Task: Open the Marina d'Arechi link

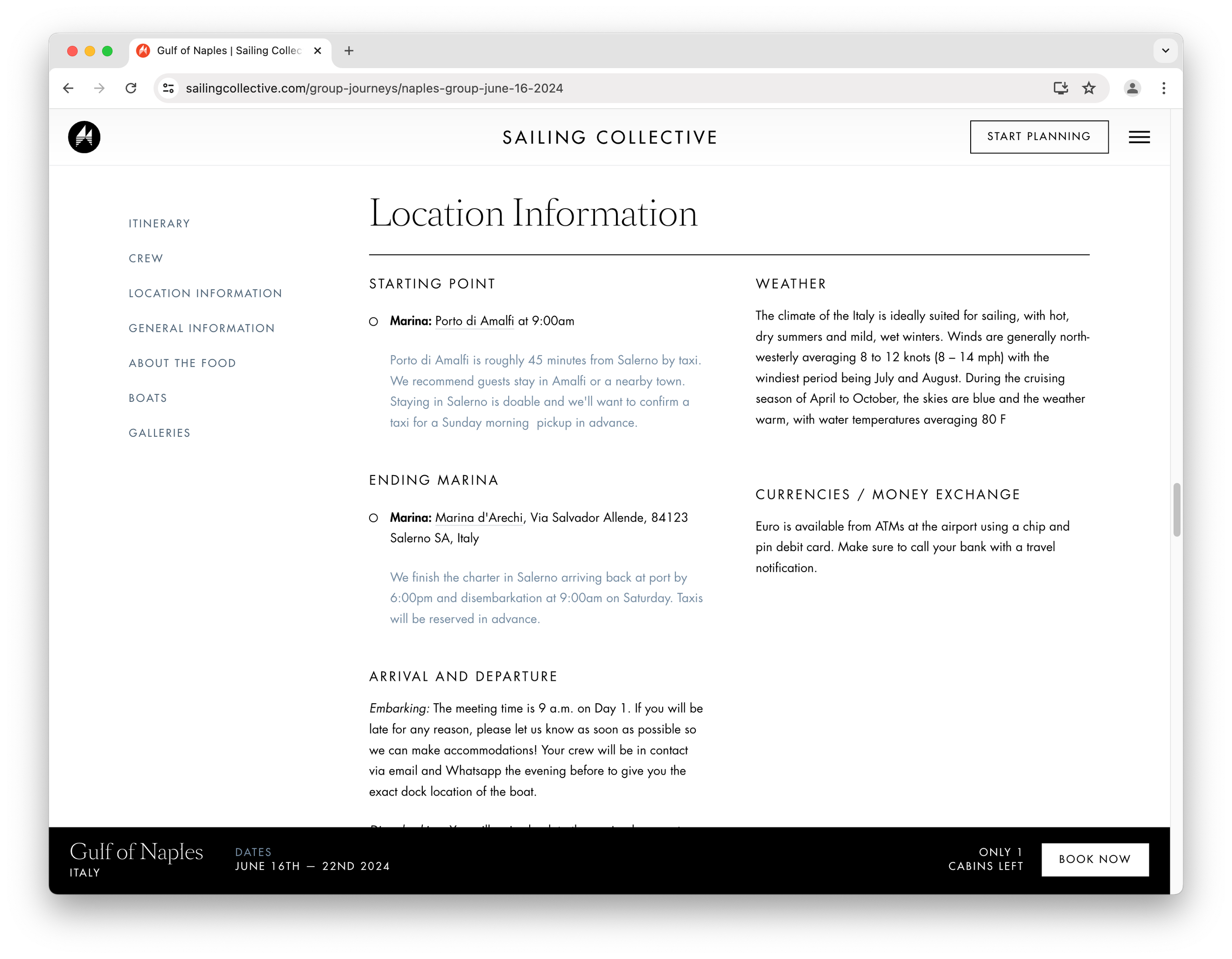Action: tap(478, 517)
